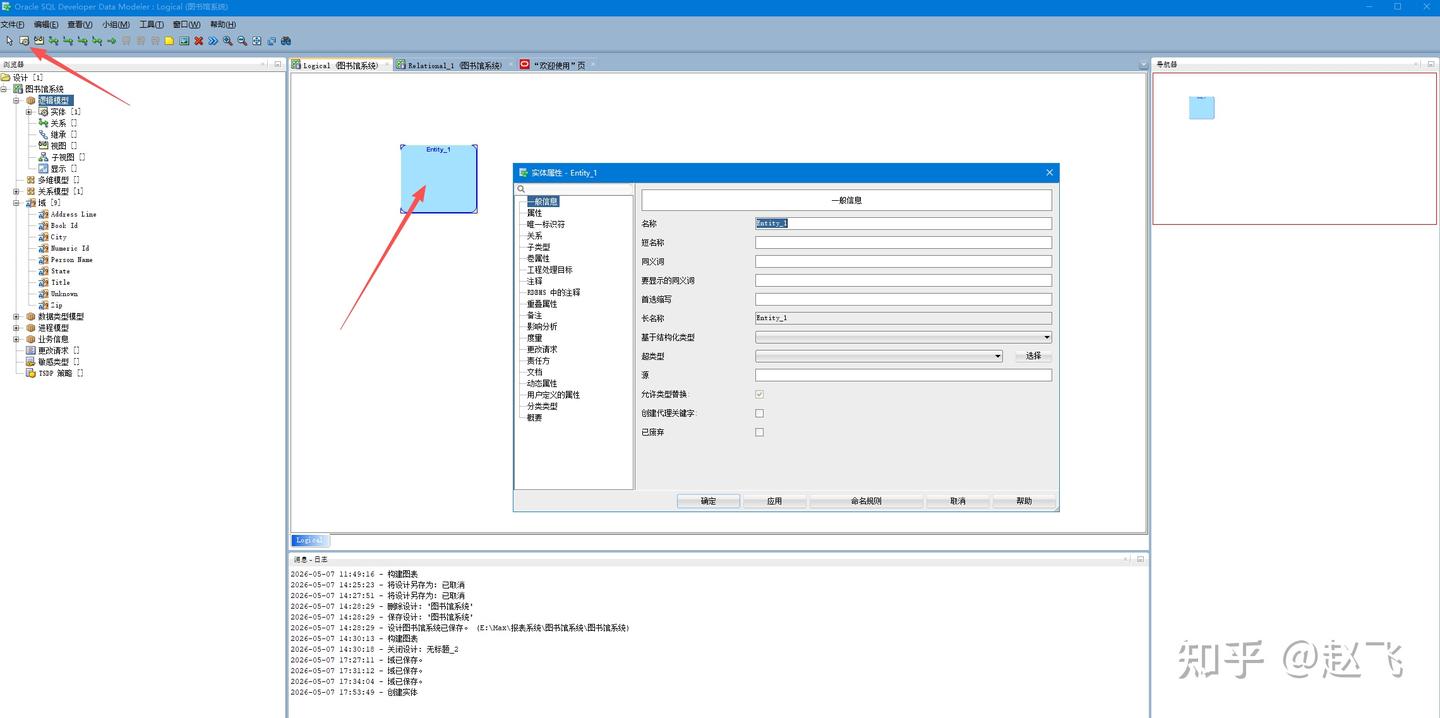Open the 查看(V) menu

[79, 24]
